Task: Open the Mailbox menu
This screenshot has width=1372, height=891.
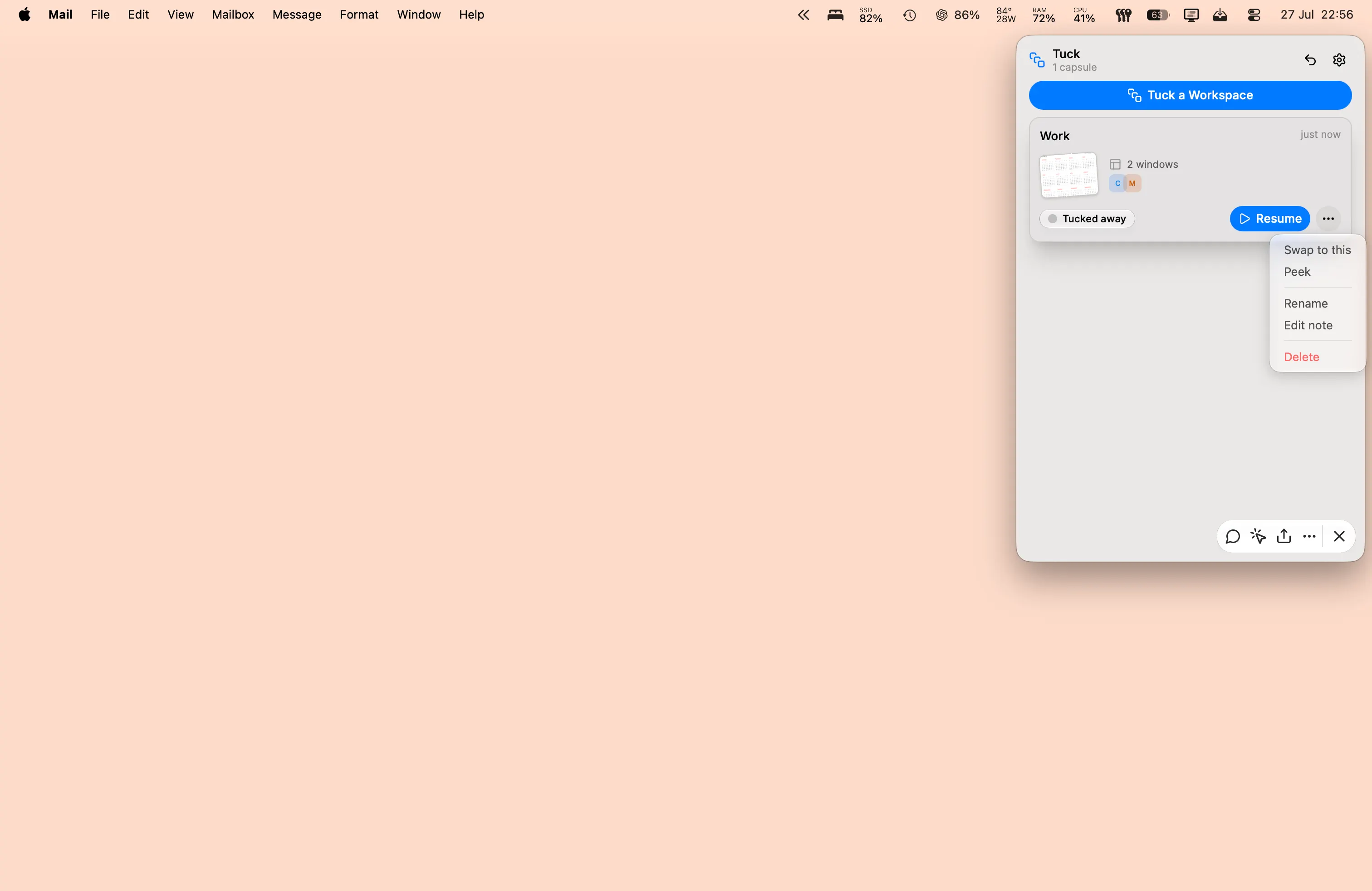Action: pyautogui.click(x=233, y=15)
